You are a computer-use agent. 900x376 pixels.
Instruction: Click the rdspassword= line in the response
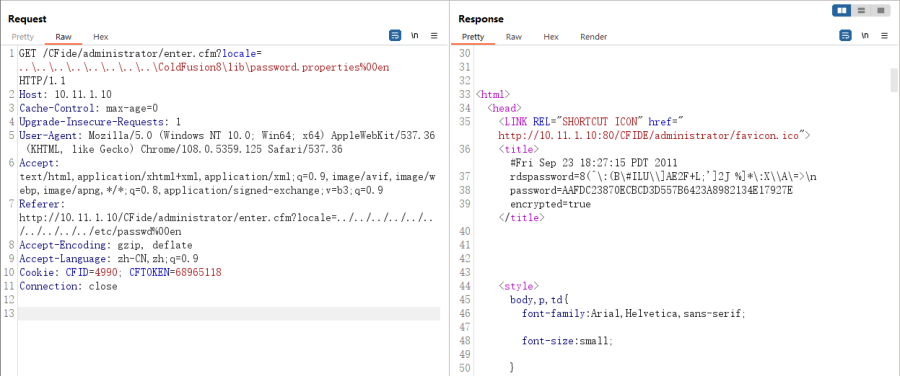point(663,177)
